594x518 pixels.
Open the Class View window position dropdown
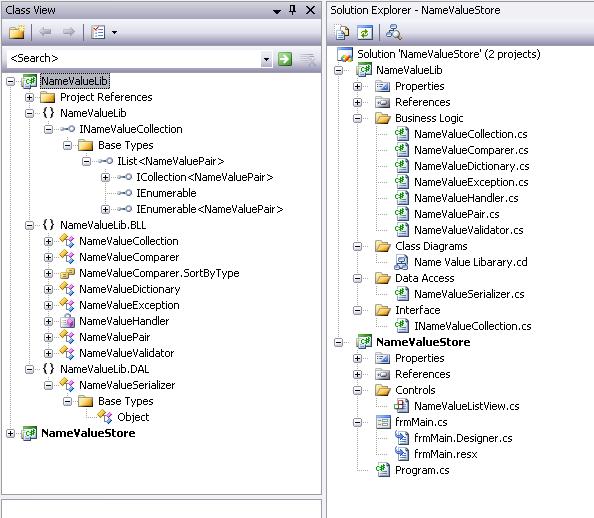(277, 11)
